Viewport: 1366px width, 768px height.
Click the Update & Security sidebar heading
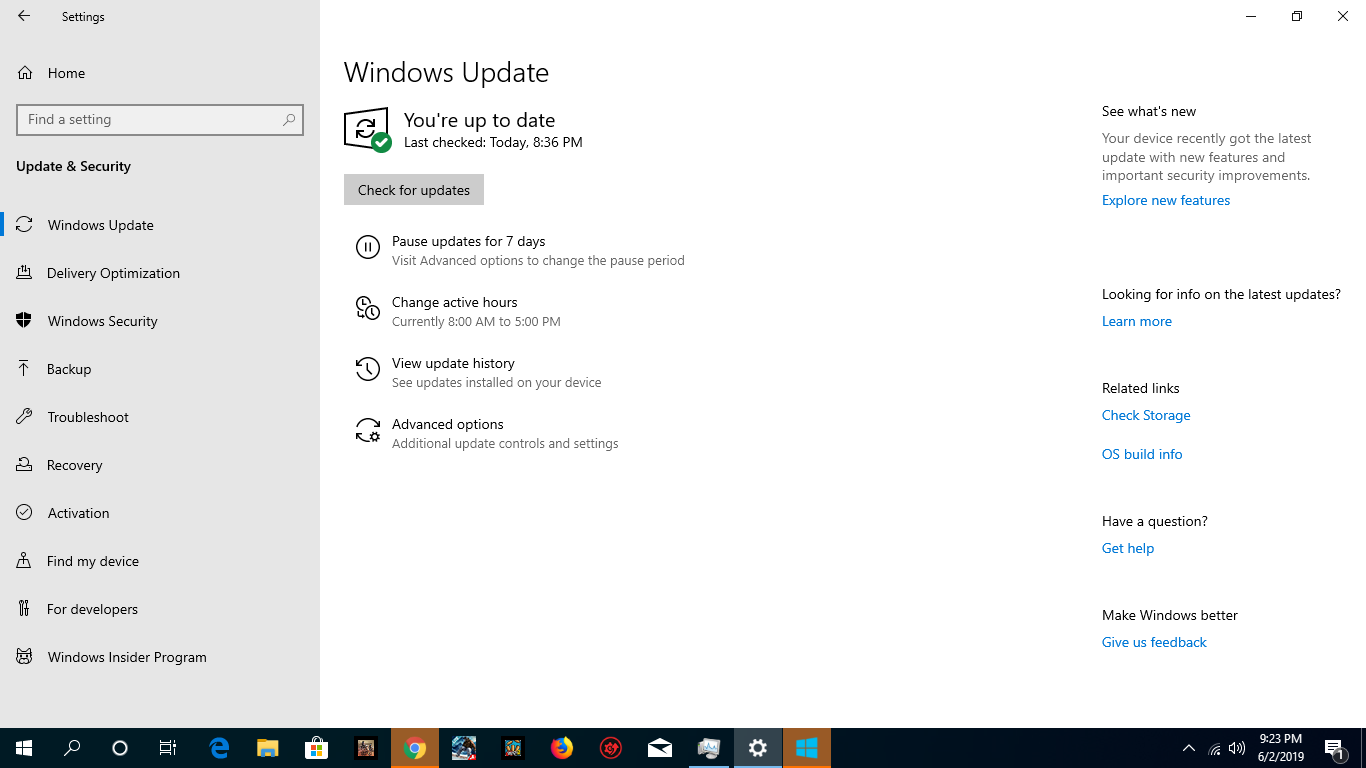point(73,166)
